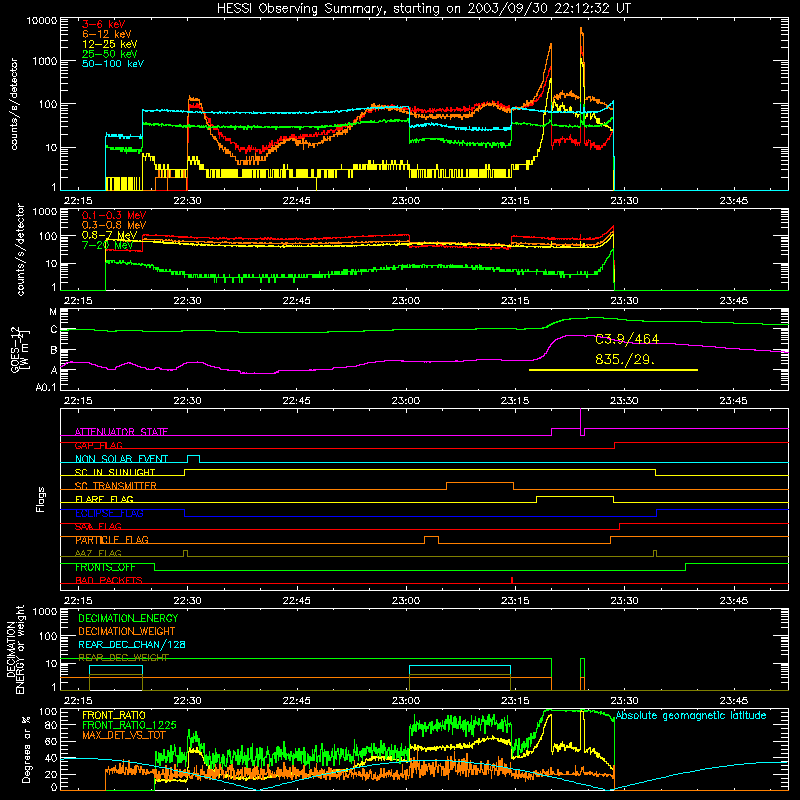Select the FLARE_FLAG label
This screenshot has width=800, height=800.
point(104,499)
